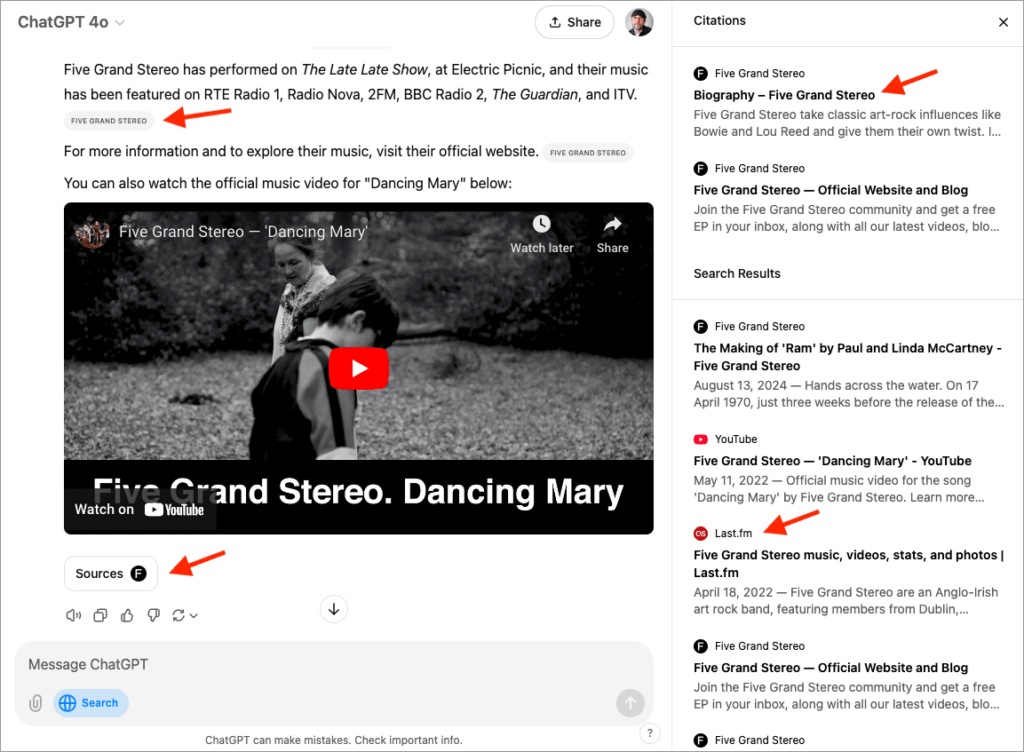Click the attach file paperclip icon

pos(36,703)
